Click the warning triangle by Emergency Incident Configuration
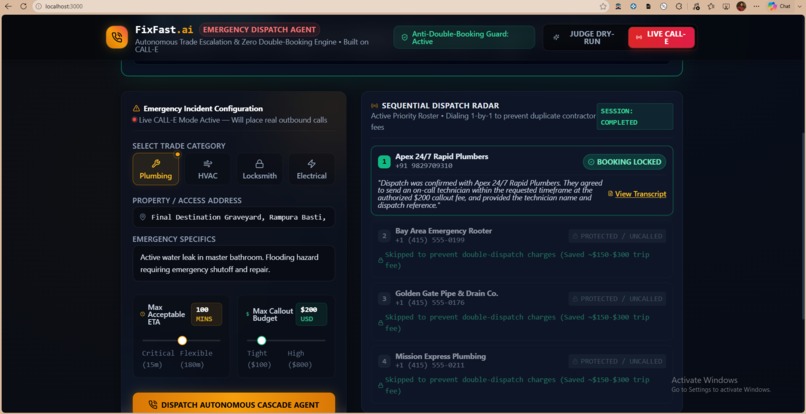Screen dimensions: 806x414 pyautogui.click(x=136, y=109)
